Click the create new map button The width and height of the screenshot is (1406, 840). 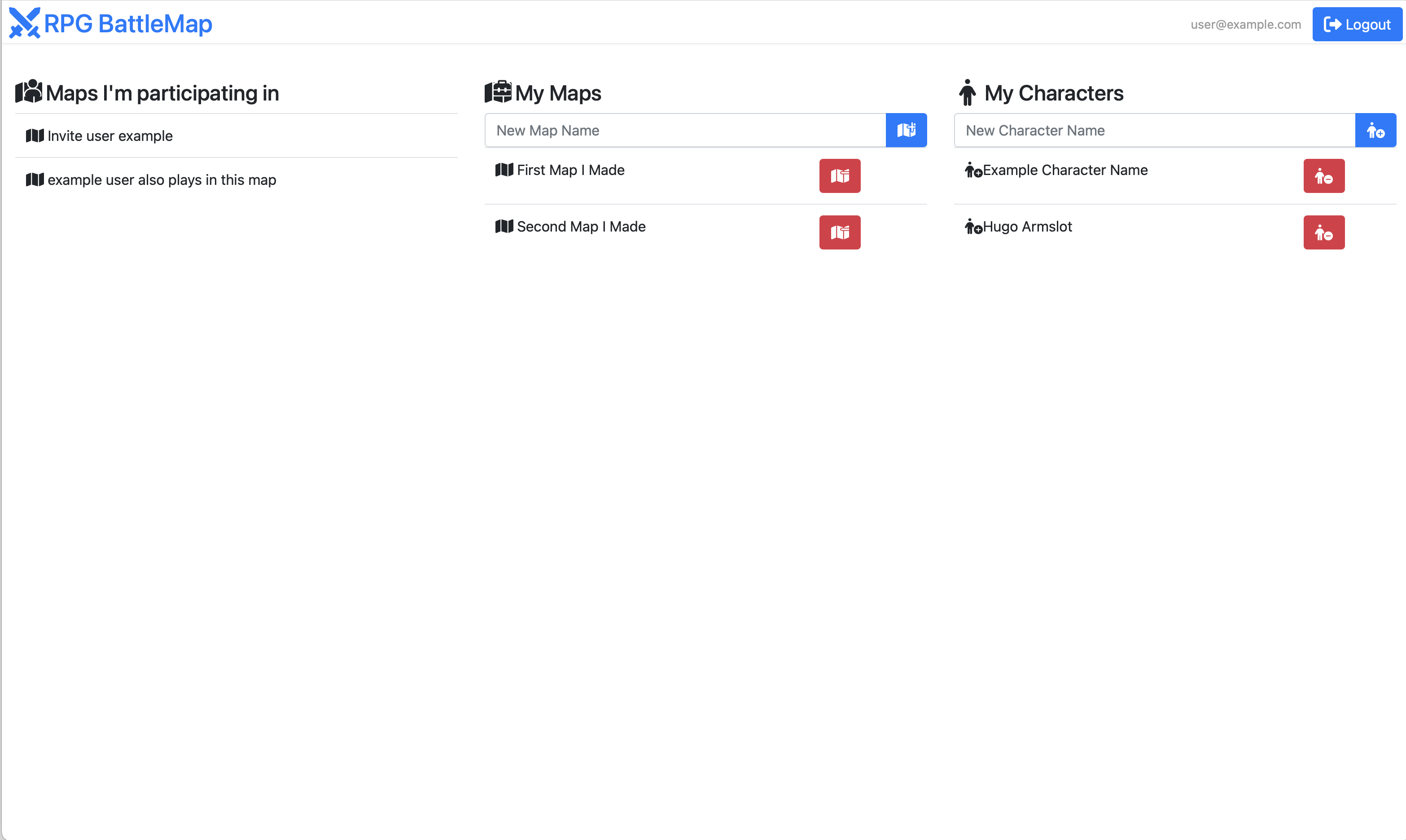(906, 130)
